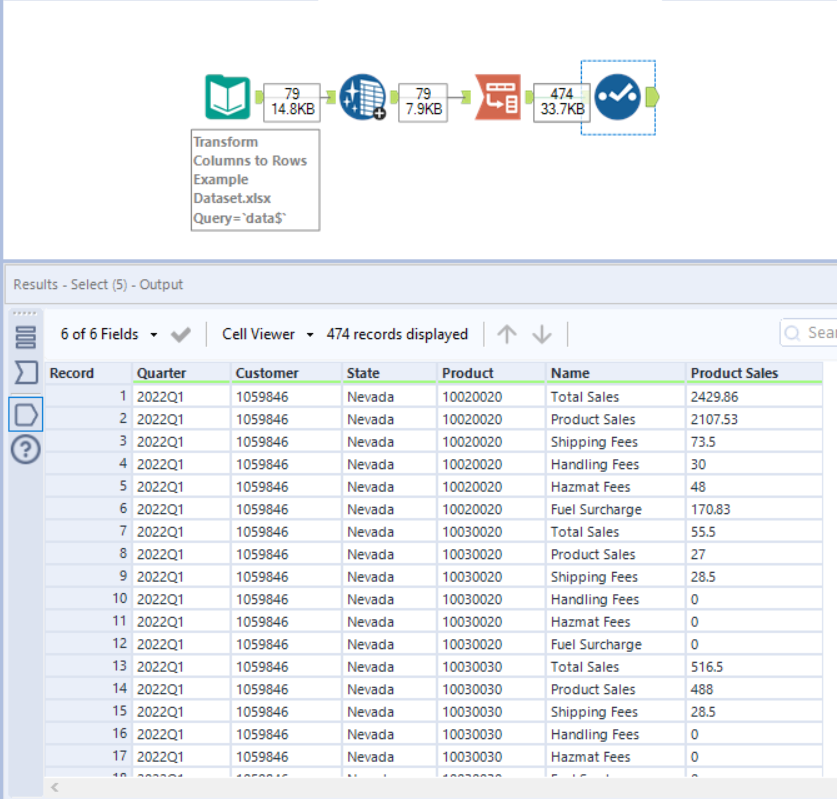Open the help question mark icon
Screen dimensions: 837x799
26,450
